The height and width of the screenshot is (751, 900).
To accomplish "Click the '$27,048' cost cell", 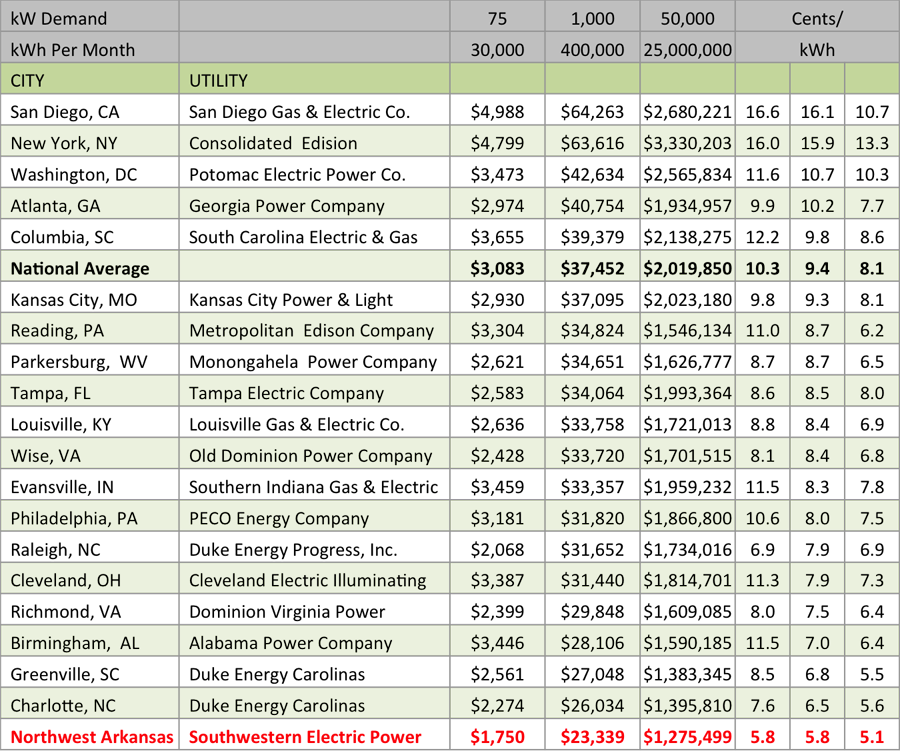I will (592, 674).
